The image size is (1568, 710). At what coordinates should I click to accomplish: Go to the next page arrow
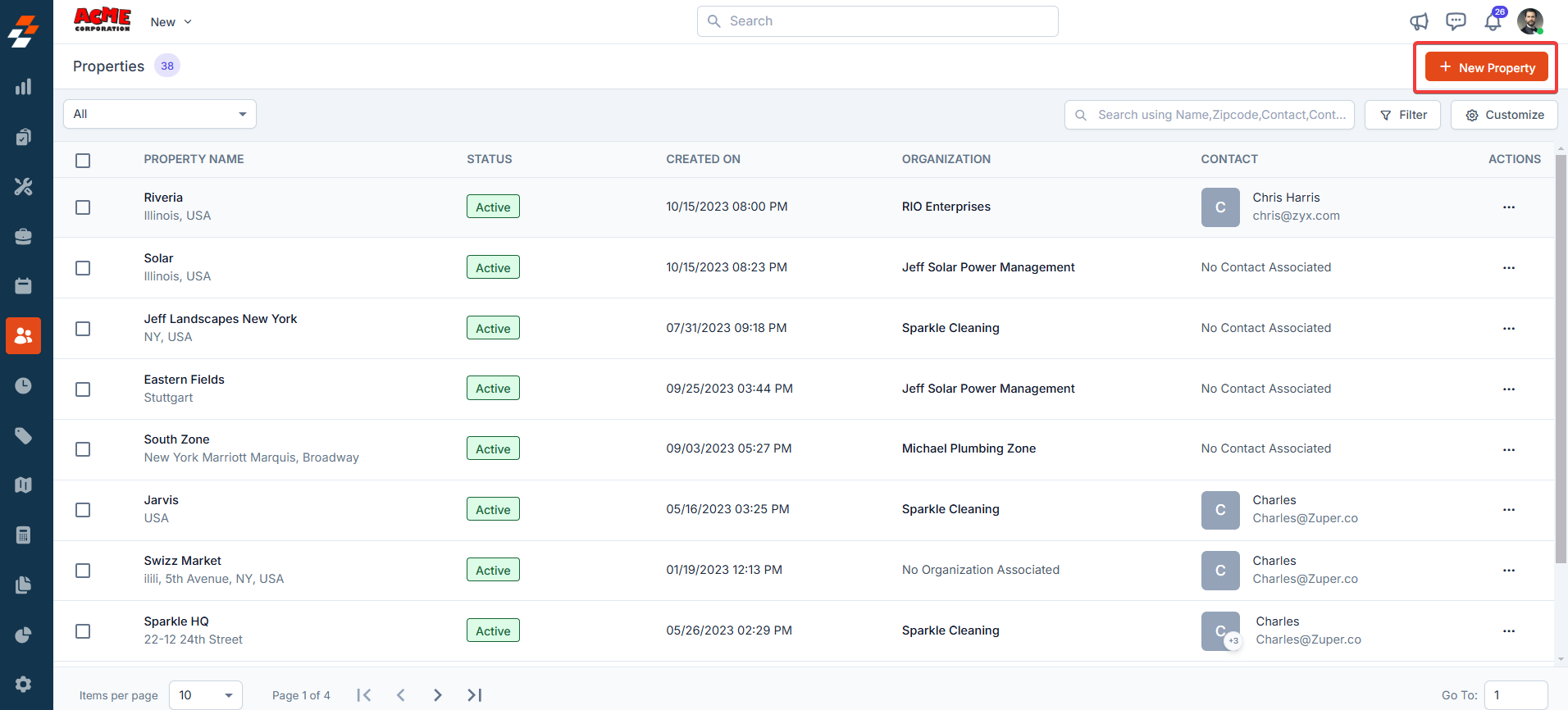click(438, 695)
